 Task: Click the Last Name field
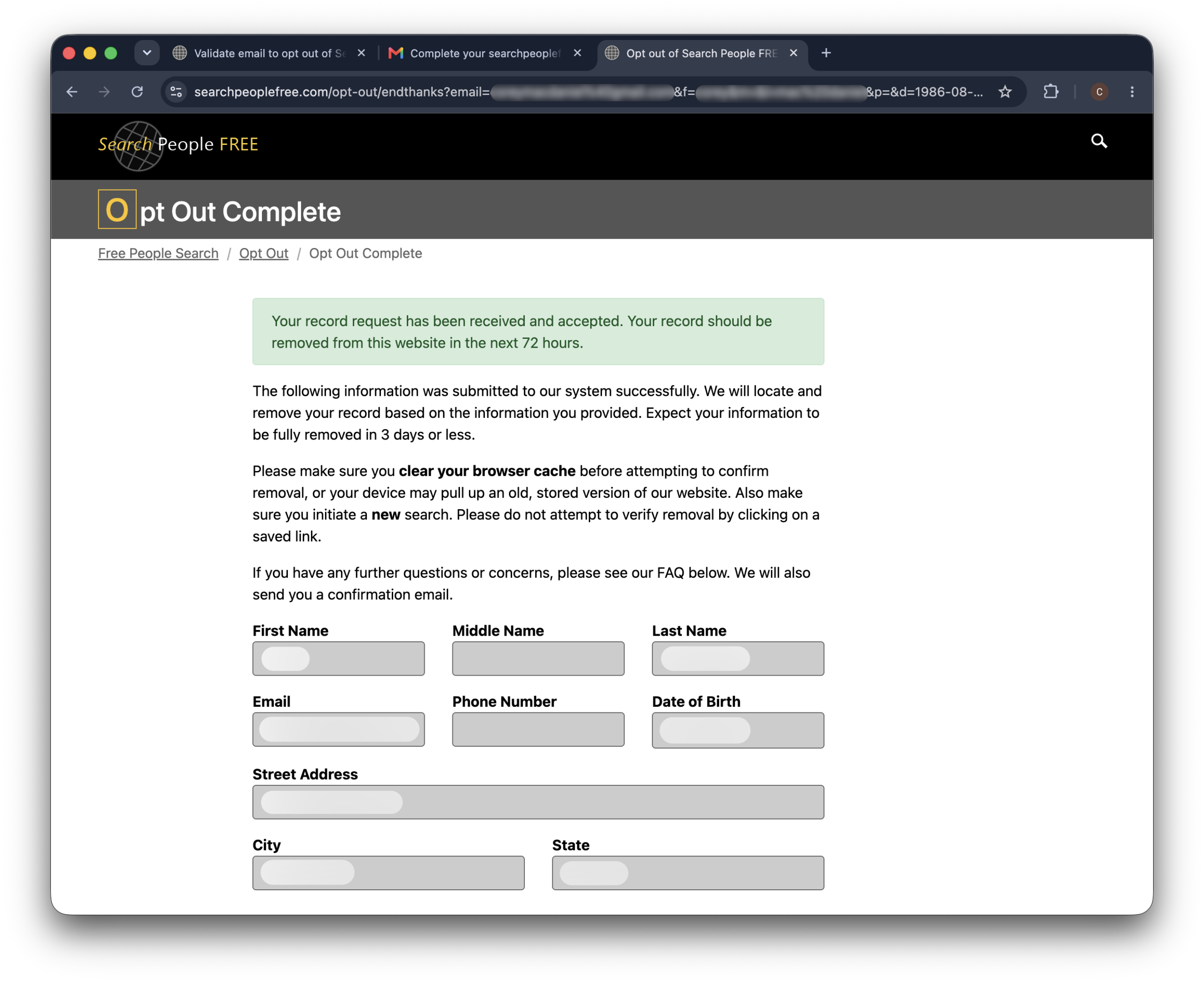(737, 658)
